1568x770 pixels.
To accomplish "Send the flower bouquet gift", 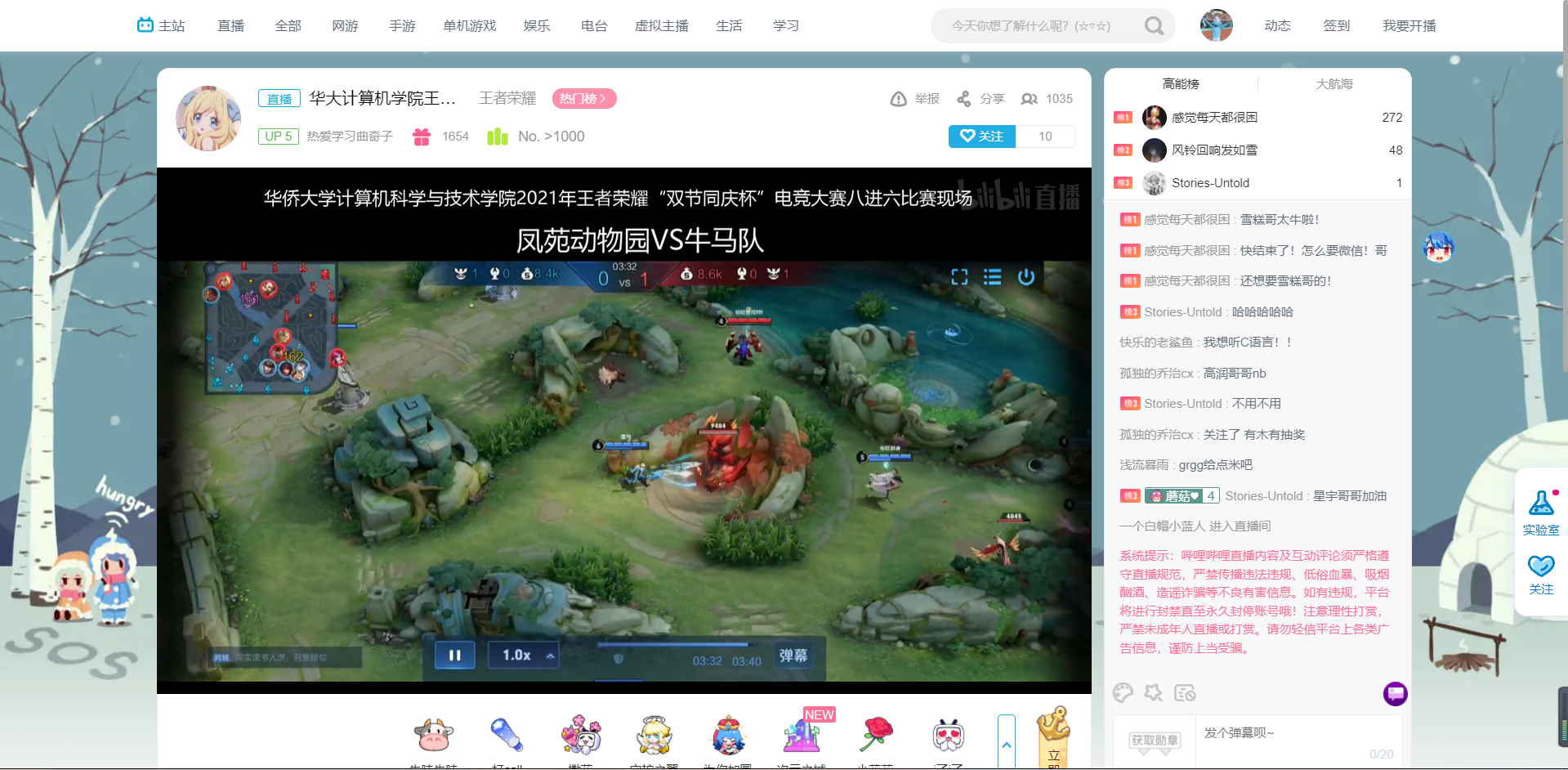I will (581, 735).
